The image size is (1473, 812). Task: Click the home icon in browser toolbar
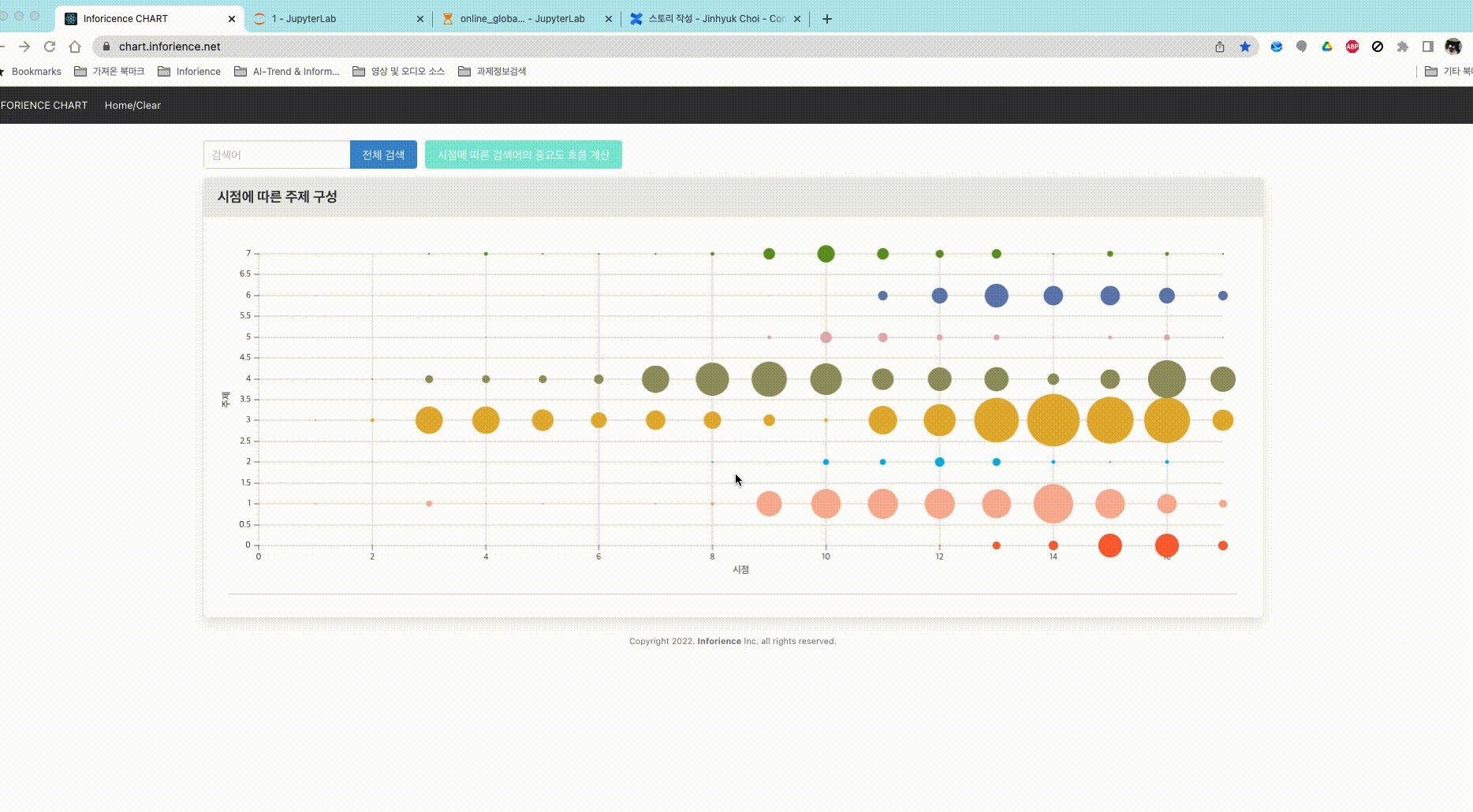75,47
